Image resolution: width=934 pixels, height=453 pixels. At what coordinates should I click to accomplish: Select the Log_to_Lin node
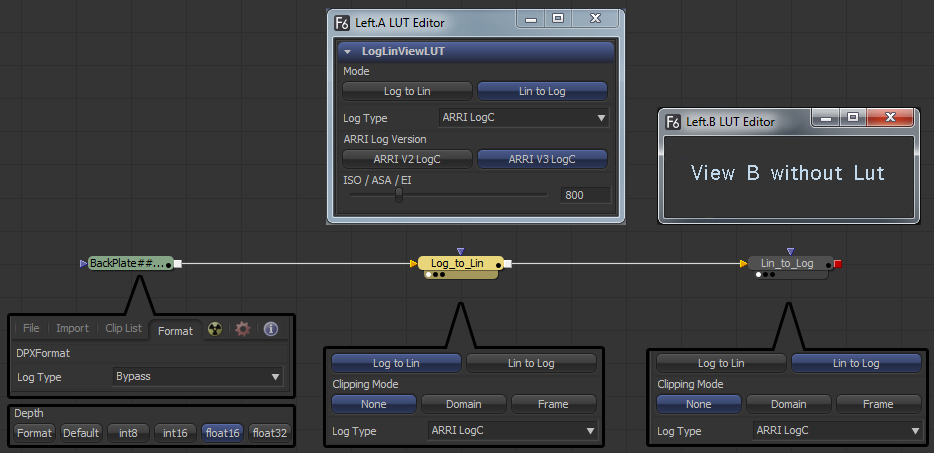[457, 264]
